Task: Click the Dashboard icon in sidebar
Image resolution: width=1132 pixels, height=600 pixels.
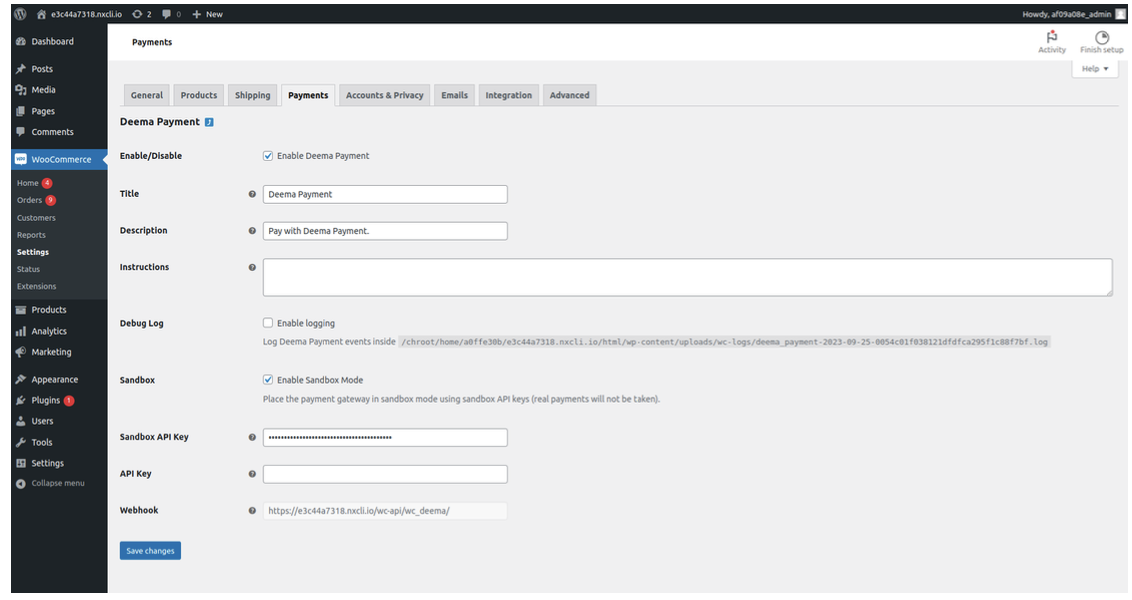Action: tap(21, 41)
